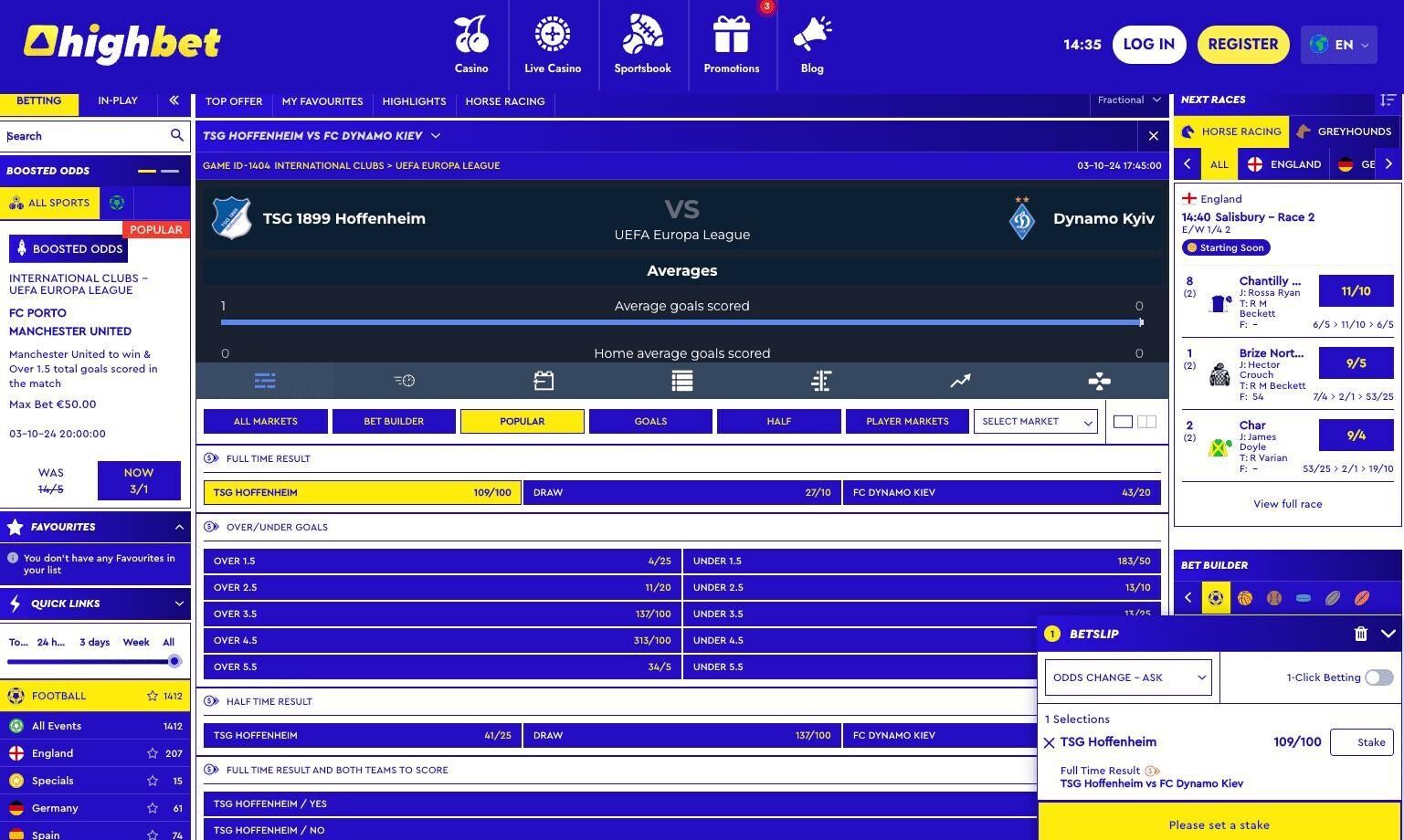
Task: Click the Next Races sort icon
Action: (1388, 100)
